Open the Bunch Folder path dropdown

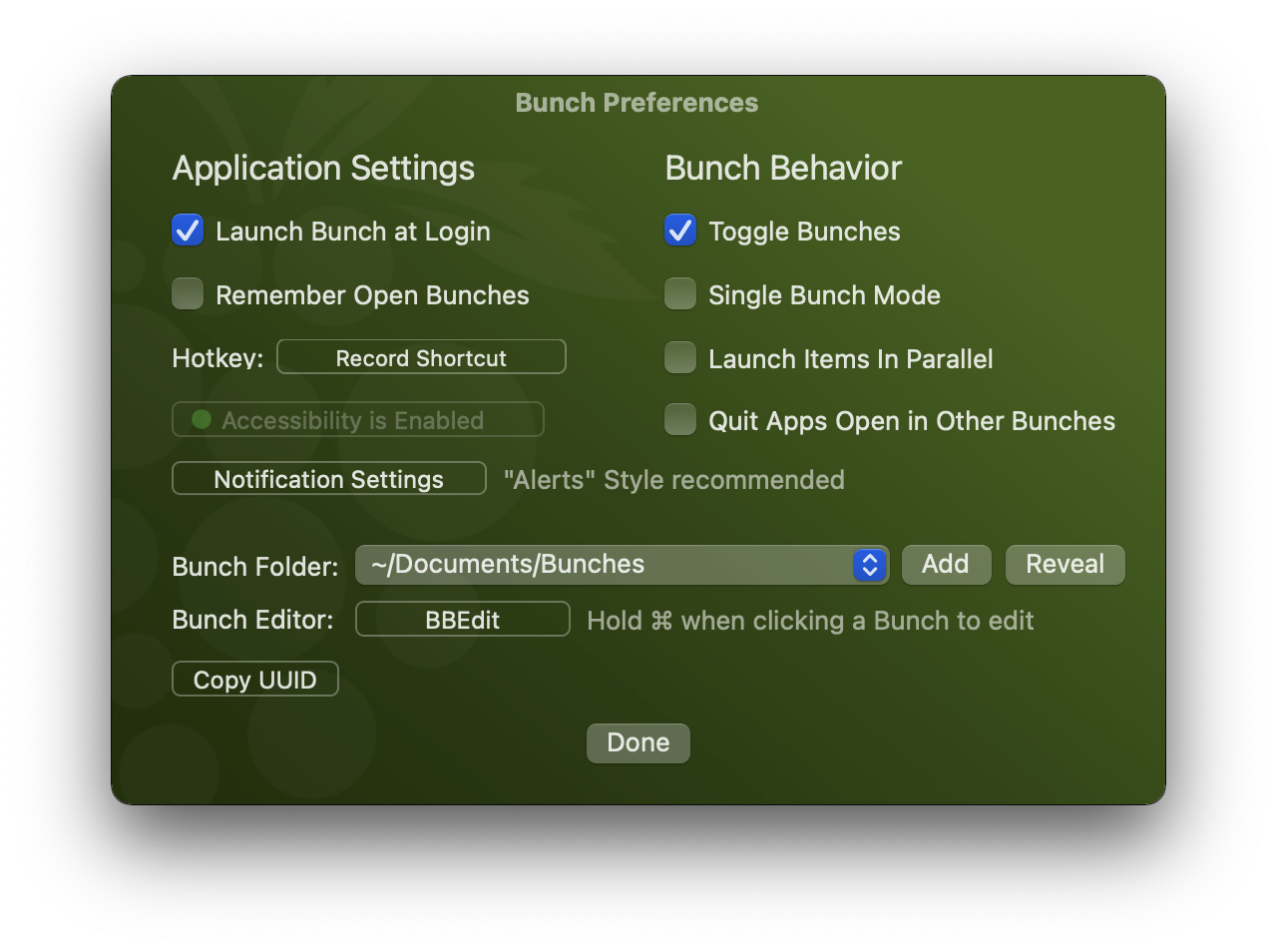tap(622, 565)
